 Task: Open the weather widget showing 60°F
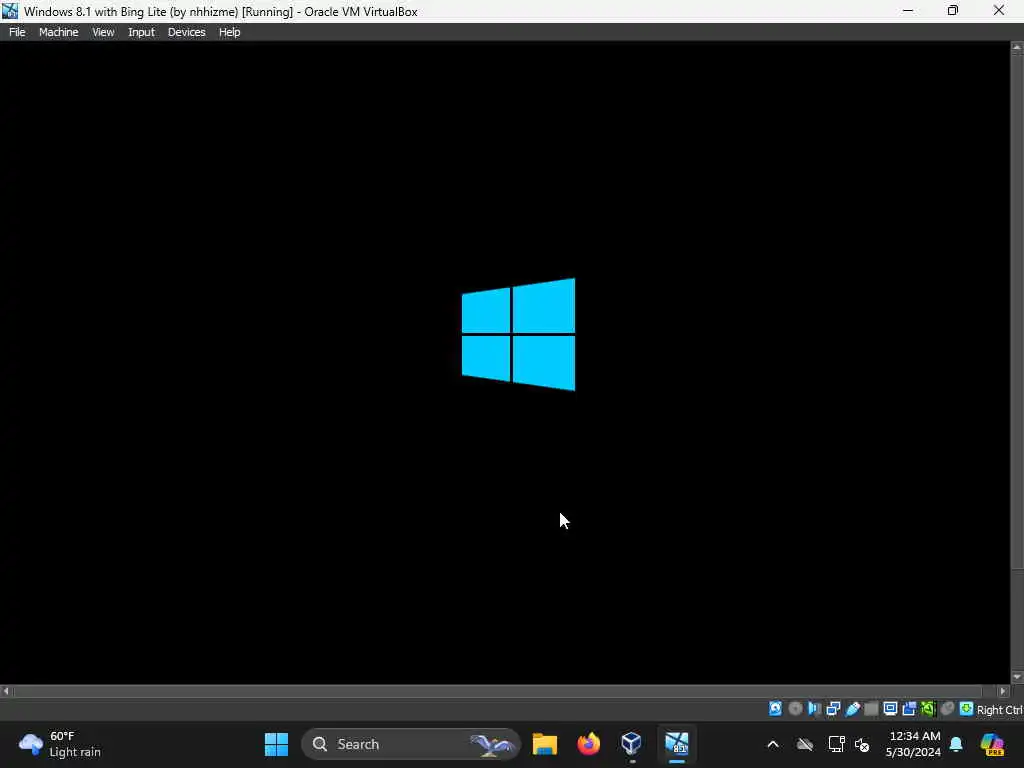point(59,744)
